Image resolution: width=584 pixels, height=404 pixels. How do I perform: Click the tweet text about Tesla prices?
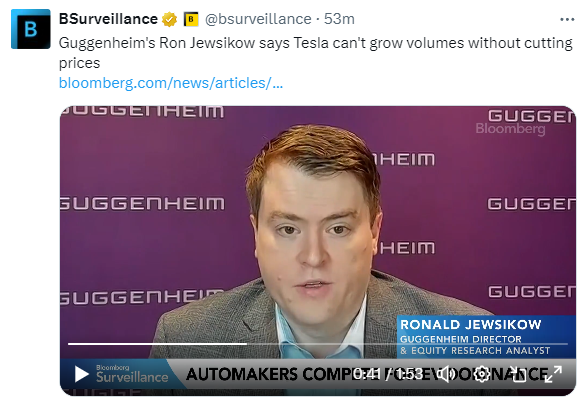pyautogui.click(x=315, y=53)
